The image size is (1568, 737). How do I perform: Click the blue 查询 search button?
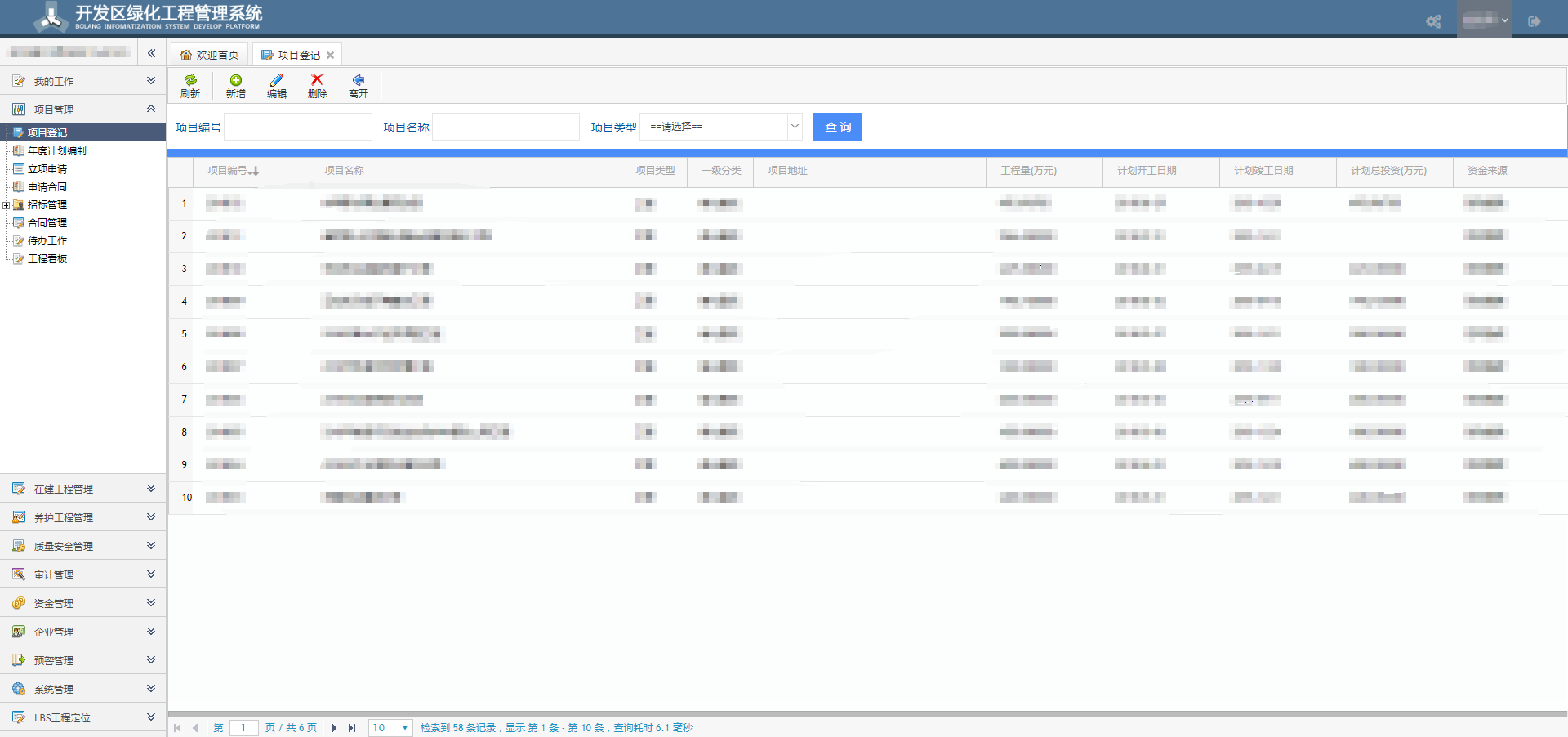click(x=837, y=127)
